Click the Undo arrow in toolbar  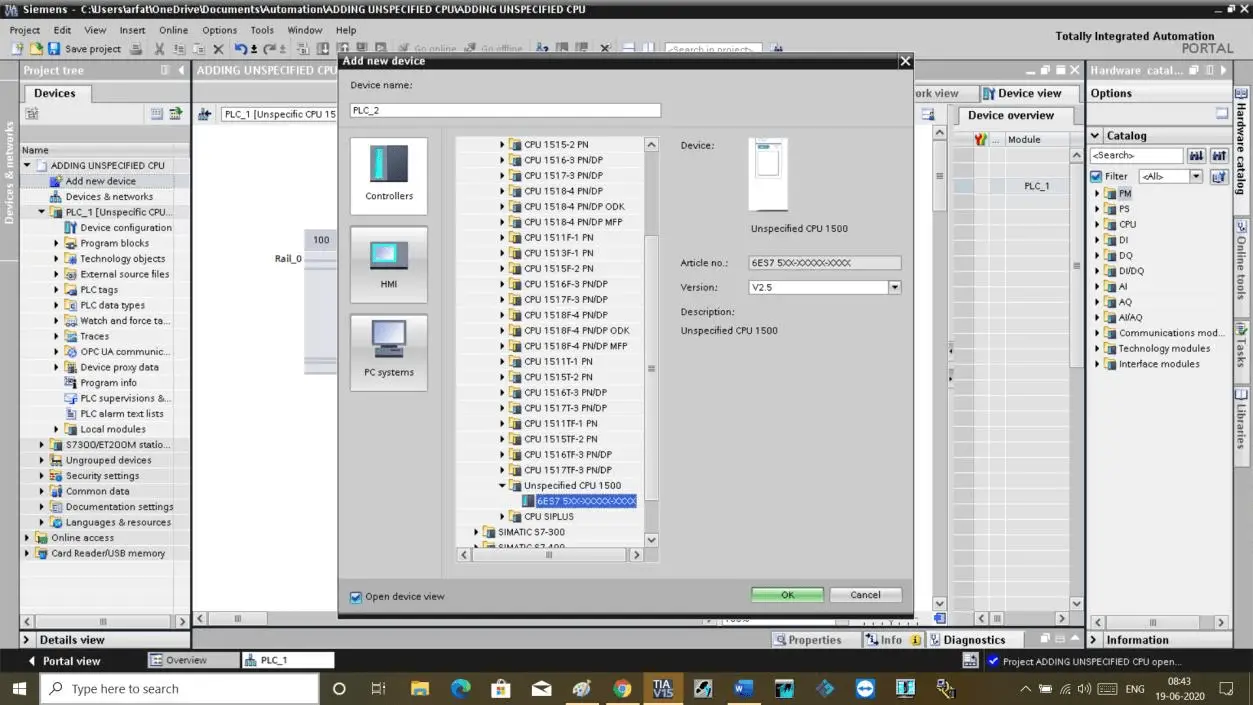pyautogui.click(x=241, y=48)
